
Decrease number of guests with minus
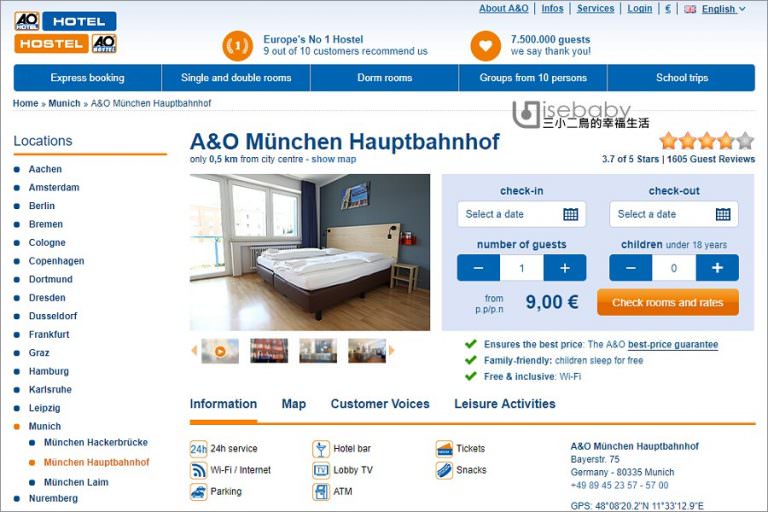click(x=479, y=268)
